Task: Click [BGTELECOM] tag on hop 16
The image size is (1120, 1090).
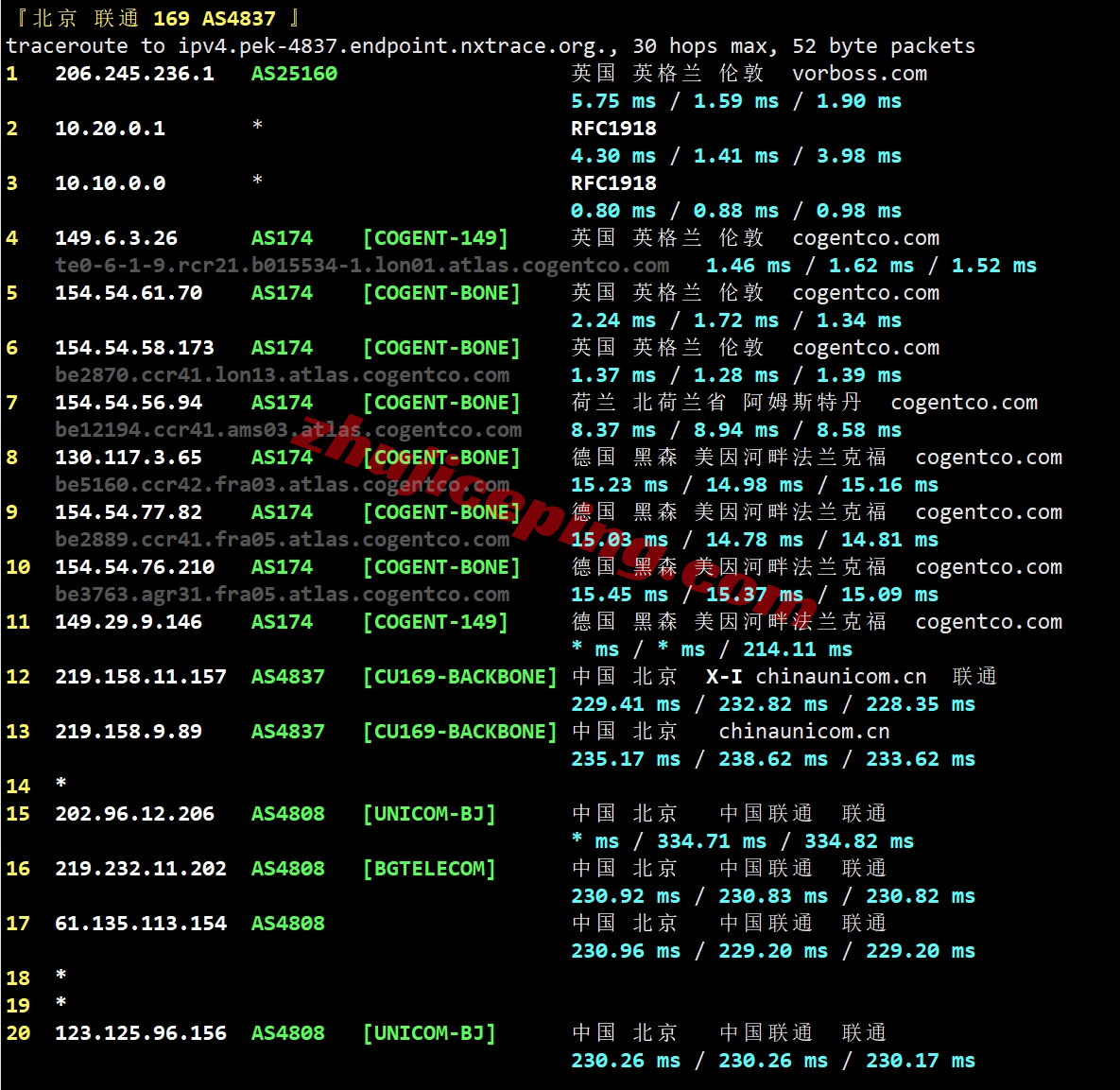Action: tap(429, 870)
